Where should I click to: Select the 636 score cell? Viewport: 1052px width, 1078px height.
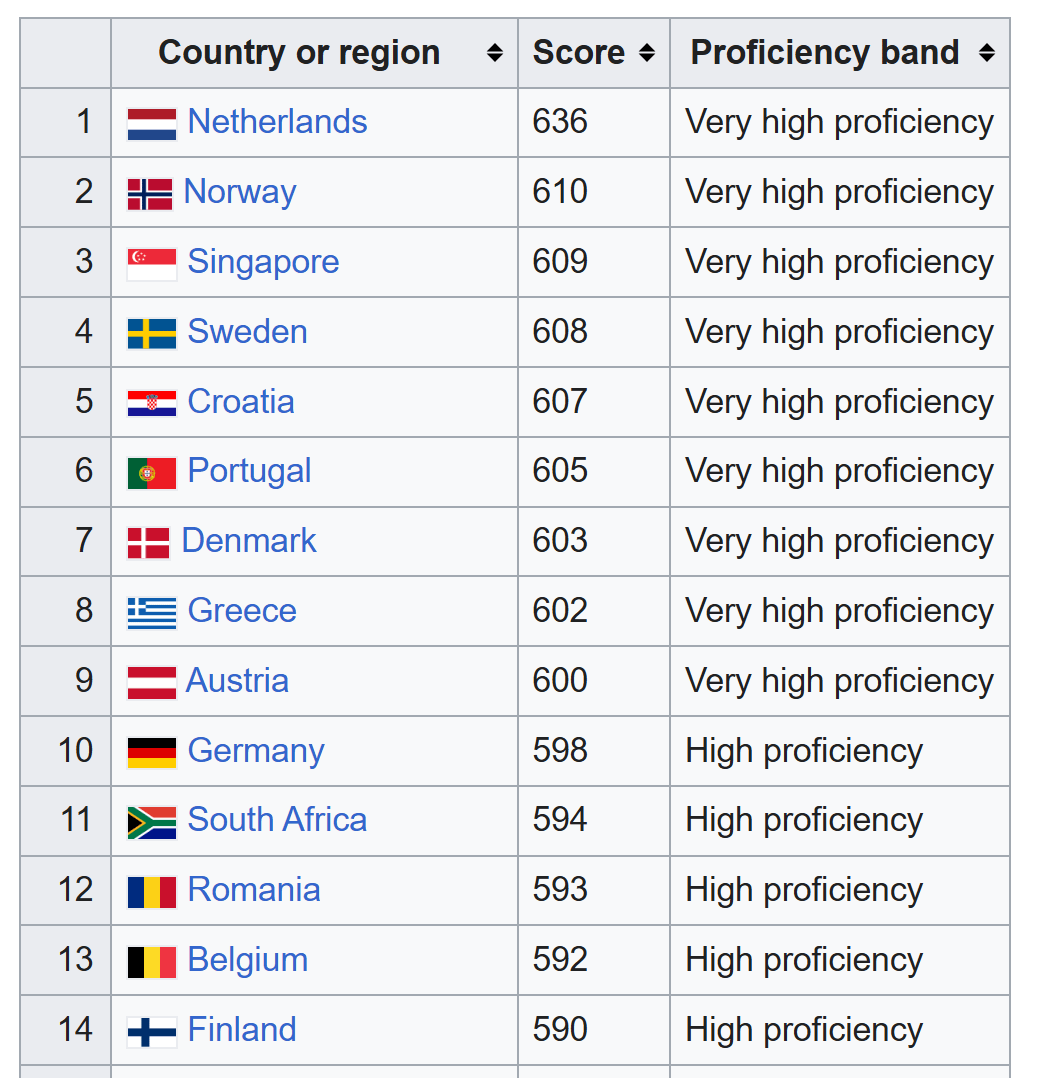pyautogui.click(x=560, y=122)
